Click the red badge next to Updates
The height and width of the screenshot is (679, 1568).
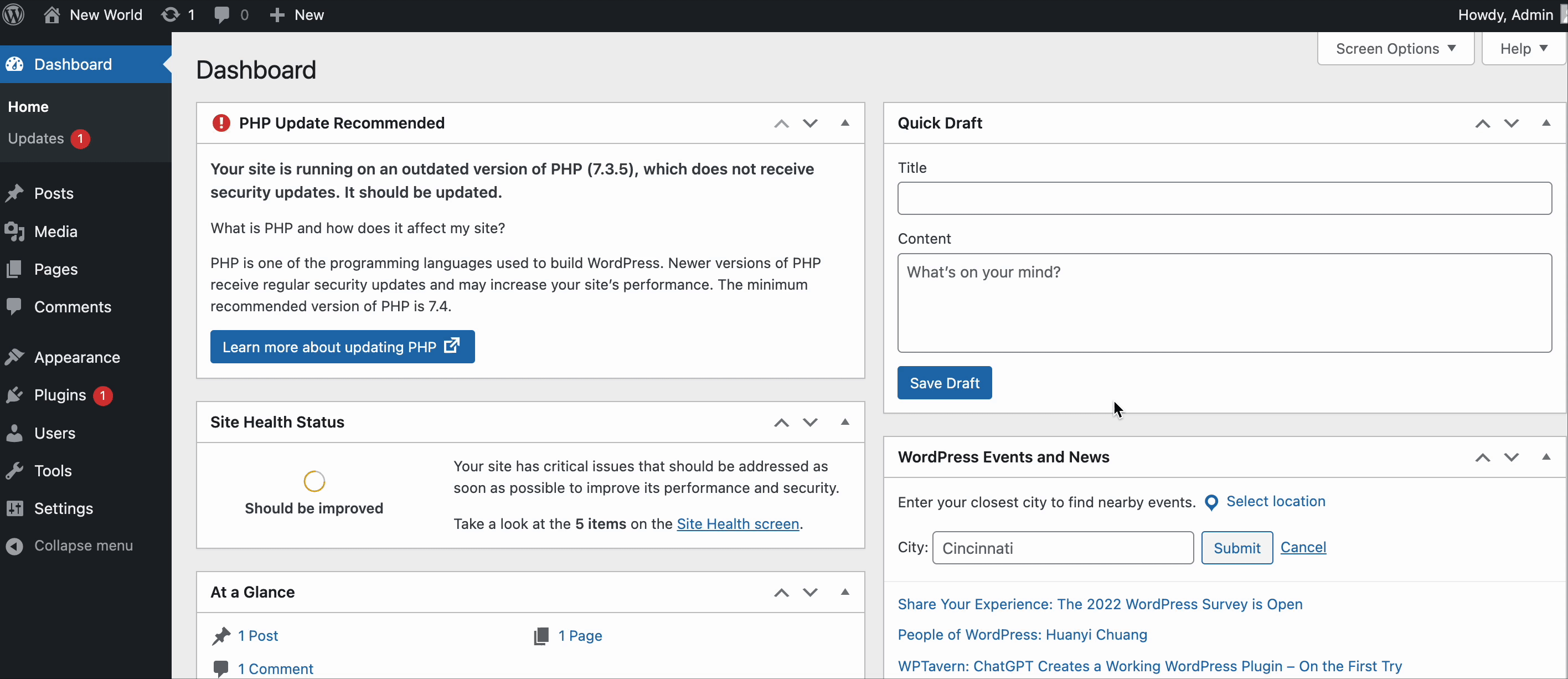click(80, 139)
